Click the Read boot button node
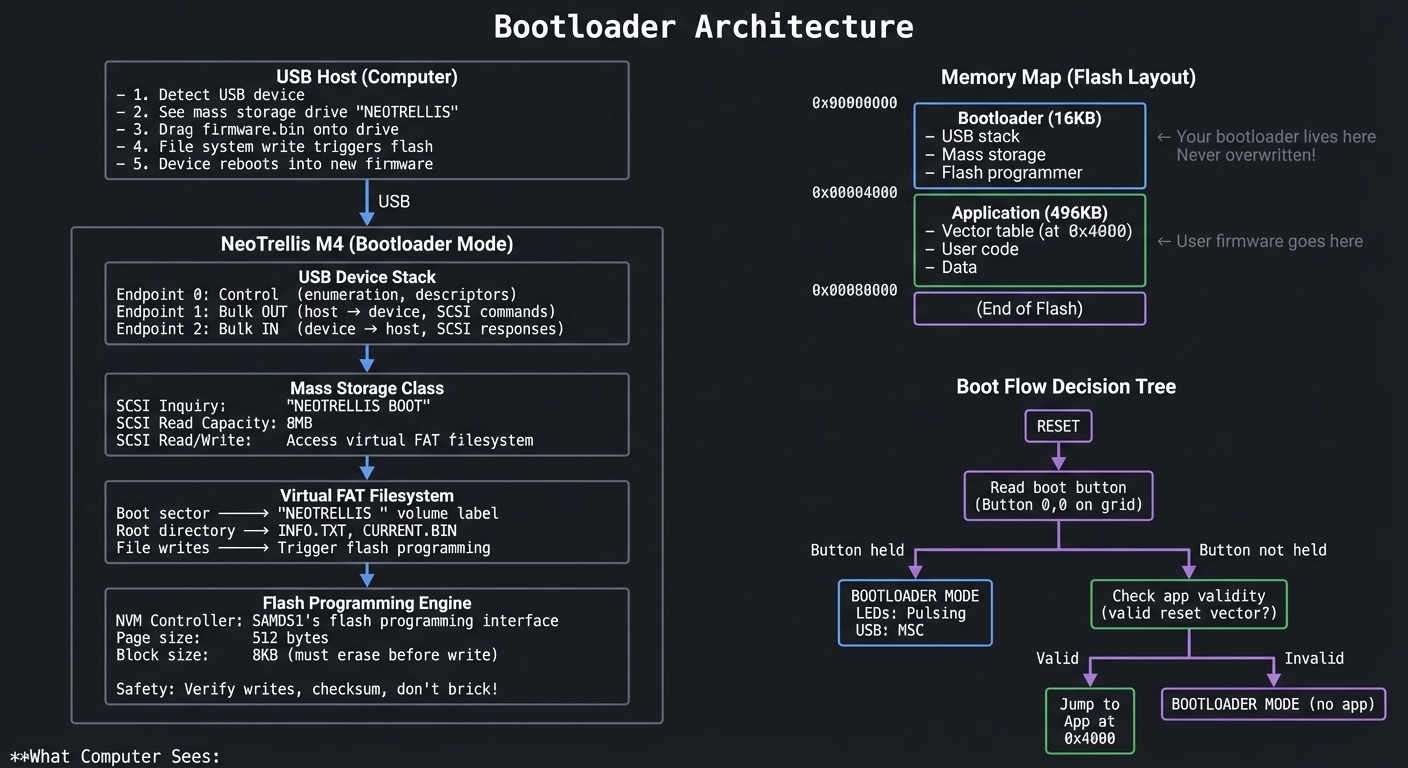 (1058, 496)
